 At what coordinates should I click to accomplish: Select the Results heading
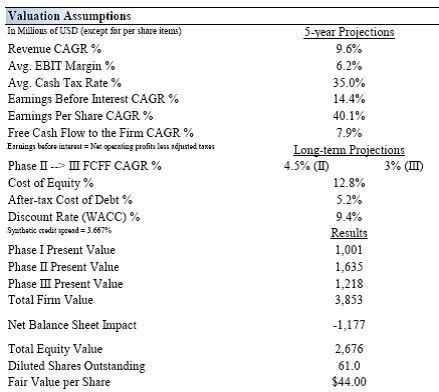[349, 233]
